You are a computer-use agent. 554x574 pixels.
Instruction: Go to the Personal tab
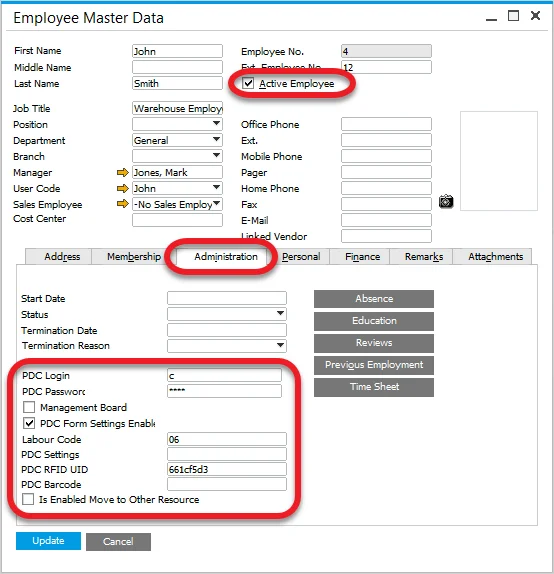301,256
